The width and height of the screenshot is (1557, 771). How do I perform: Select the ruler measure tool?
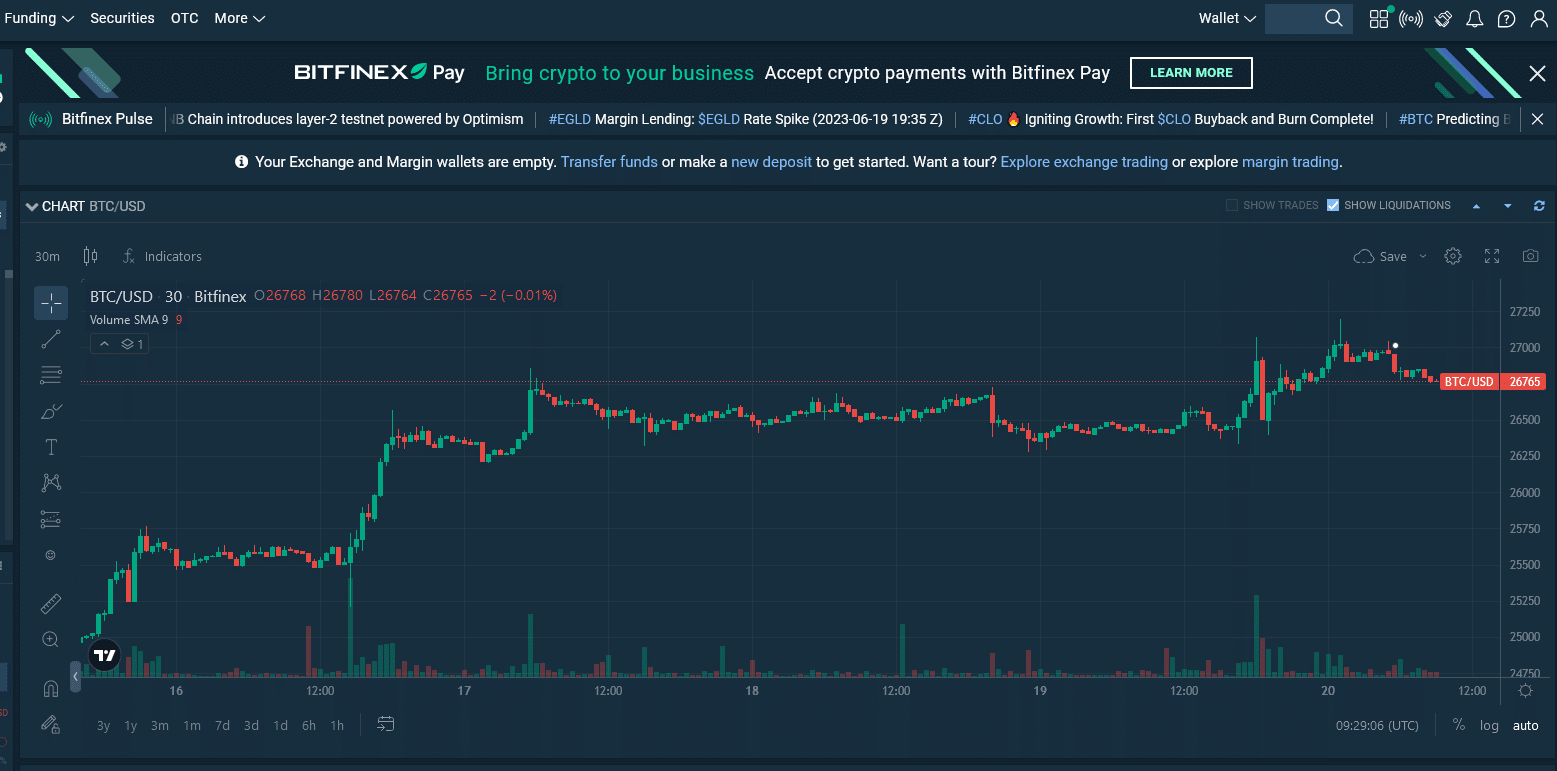pyautogui.click(x=51, y=603)
